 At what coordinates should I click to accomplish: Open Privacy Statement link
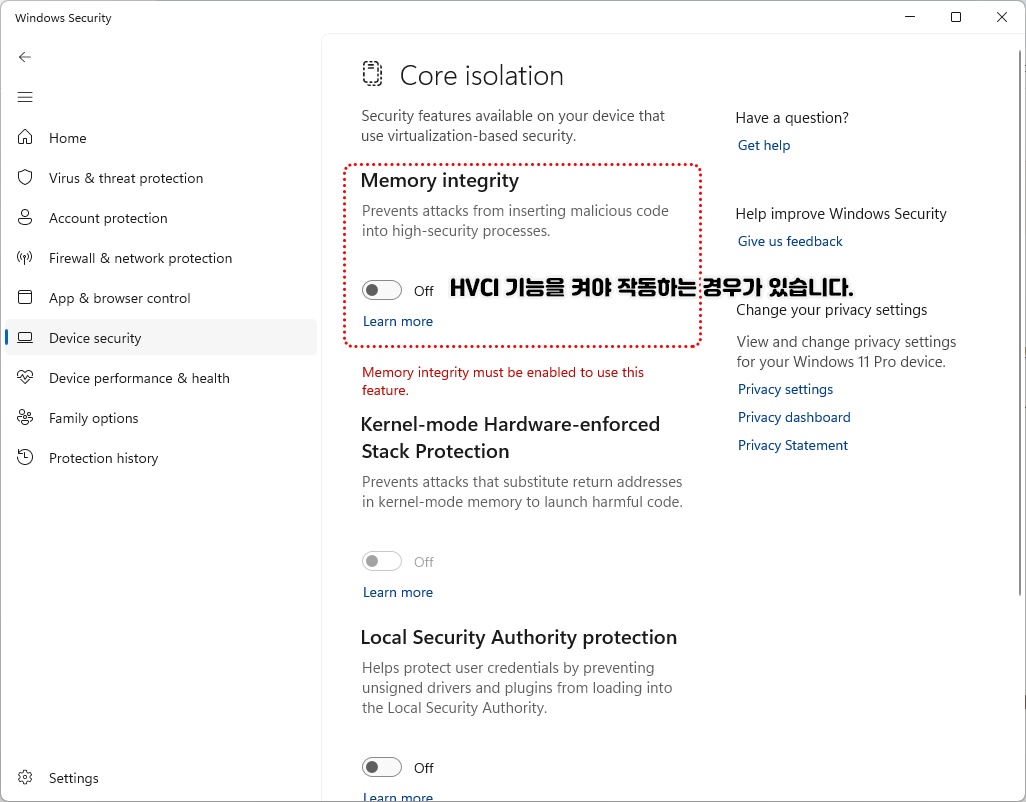click(792, 445)
